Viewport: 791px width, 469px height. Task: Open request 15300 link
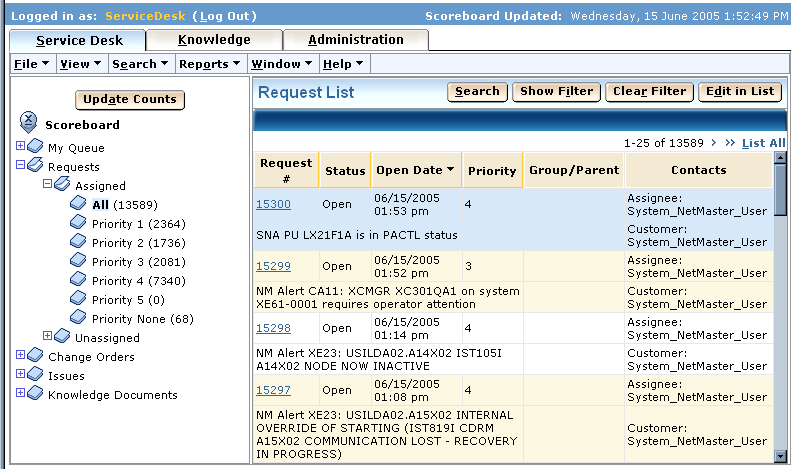[273, 204]
